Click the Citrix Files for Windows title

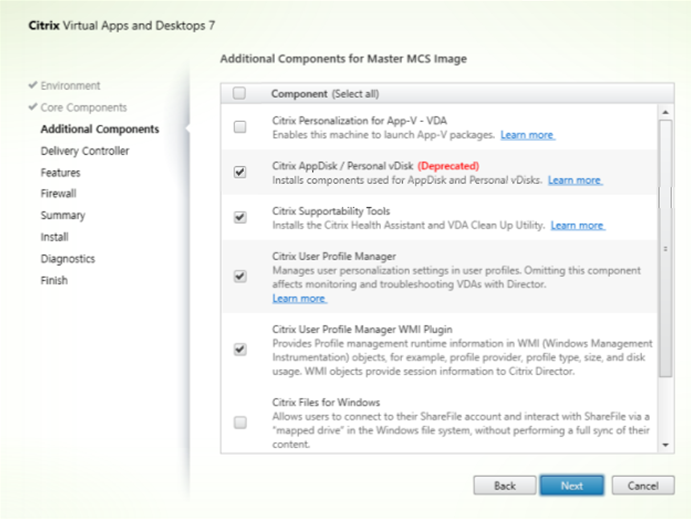[x=326, y=402]
